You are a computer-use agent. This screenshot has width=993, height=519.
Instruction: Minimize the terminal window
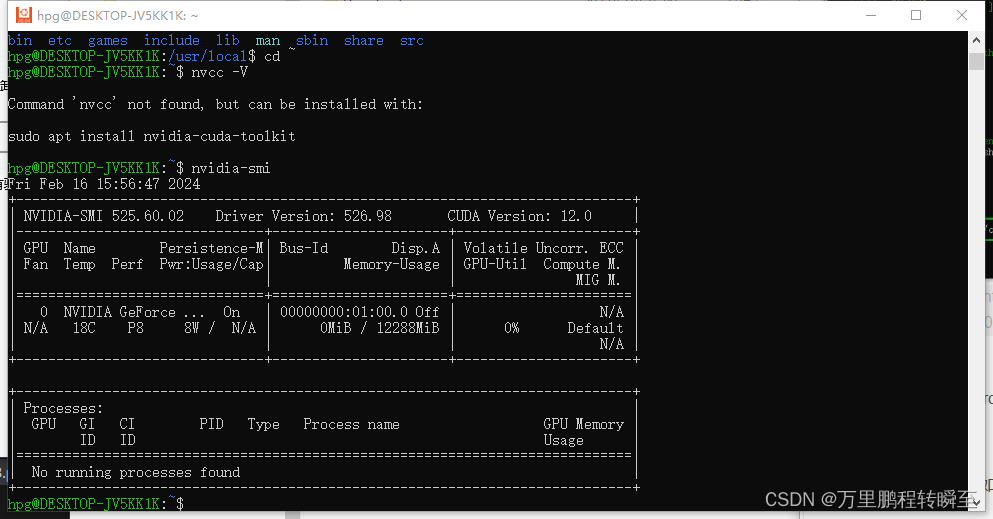[871, 15]
